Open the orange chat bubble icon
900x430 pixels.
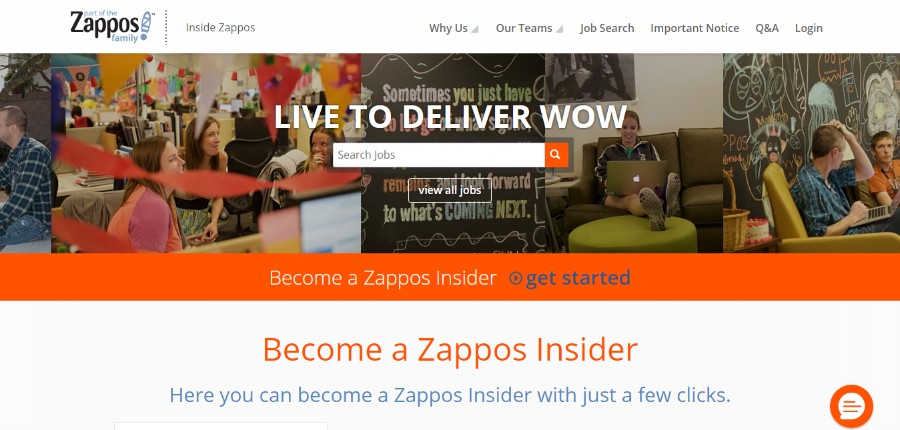click(x=851, y=406)
